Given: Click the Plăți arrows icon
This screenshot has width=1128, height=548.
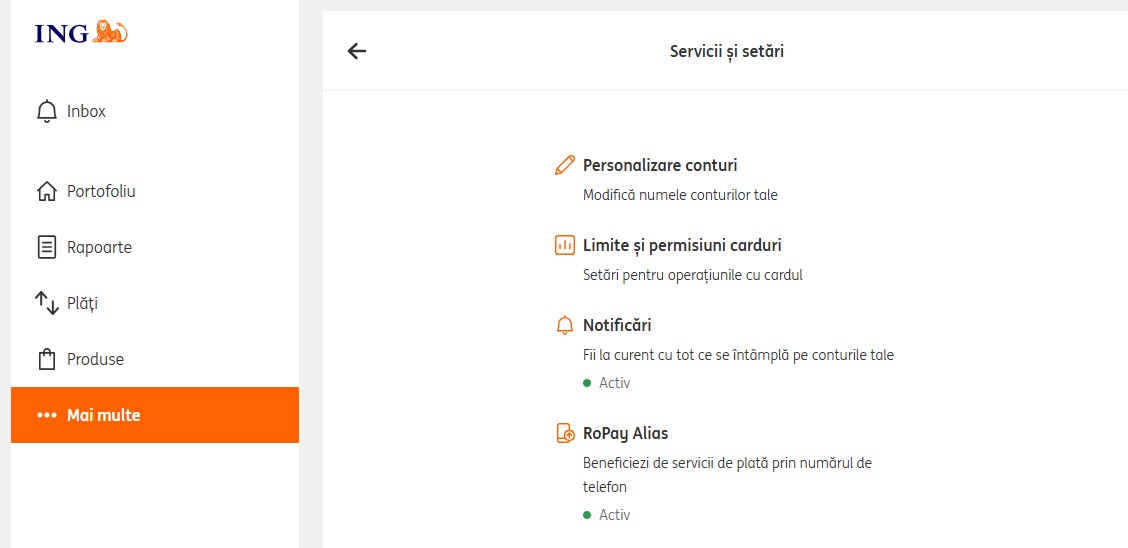Looking at the screenshot, I should (x=47, y=303).
